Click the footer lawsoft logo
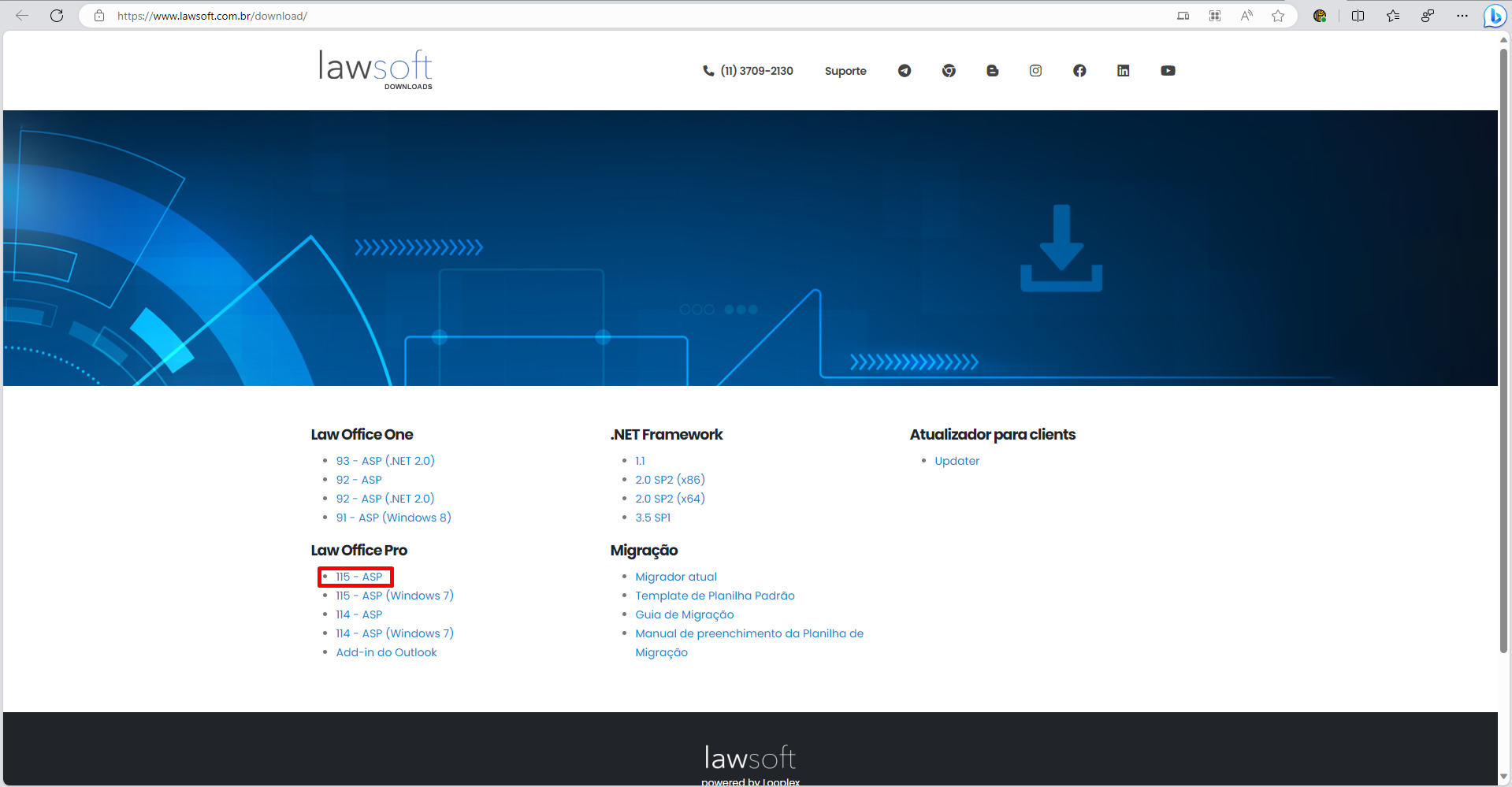 (x=750, y=758)
